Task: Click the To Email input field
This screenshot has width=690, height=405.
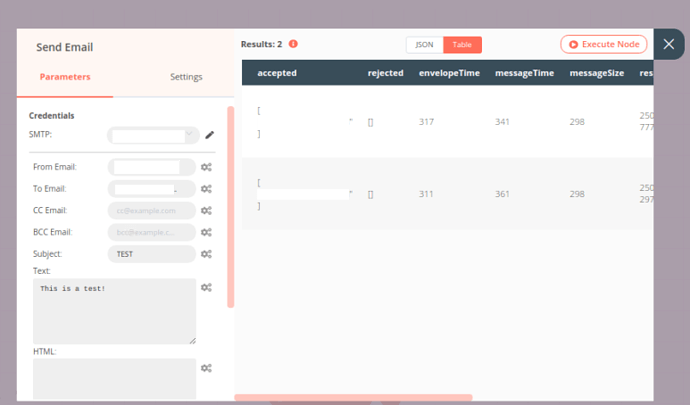Action: coord(151,188)
